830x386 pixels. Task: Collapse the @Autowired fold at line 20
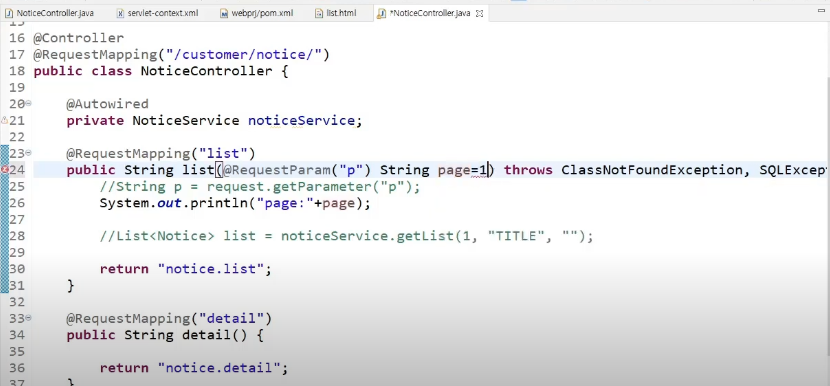pyautogui.click(x=28, y=104)
